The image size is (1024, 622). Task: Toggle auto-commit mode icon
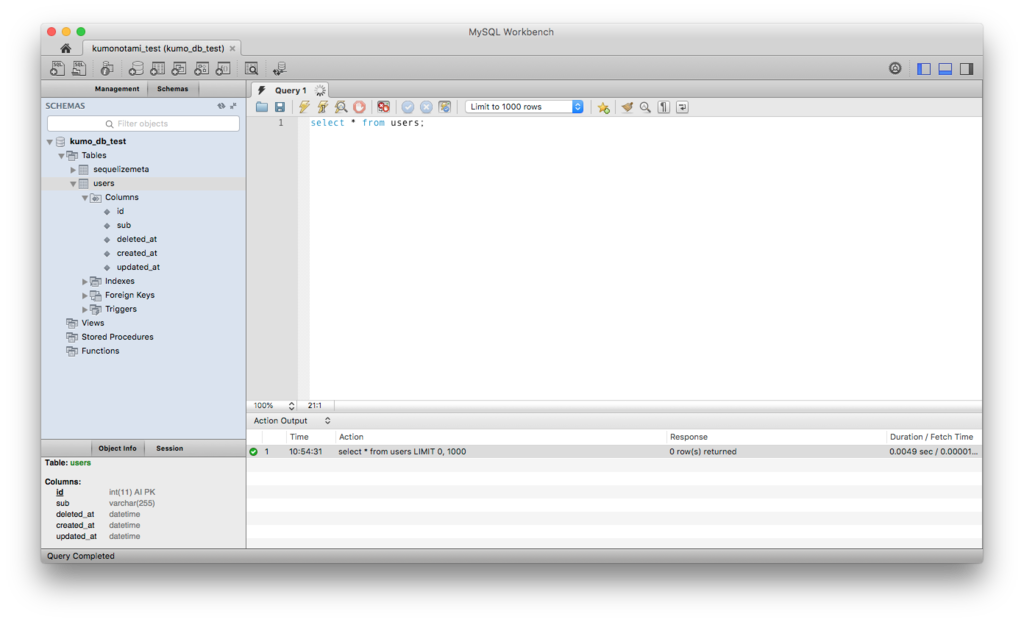coord(445,106)
